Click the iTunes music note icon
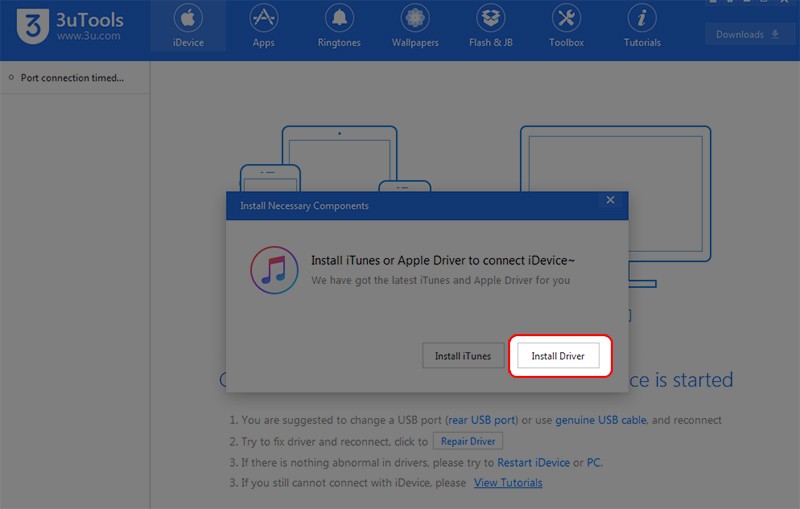The image size is (800, 509). [x=274, y=270]
